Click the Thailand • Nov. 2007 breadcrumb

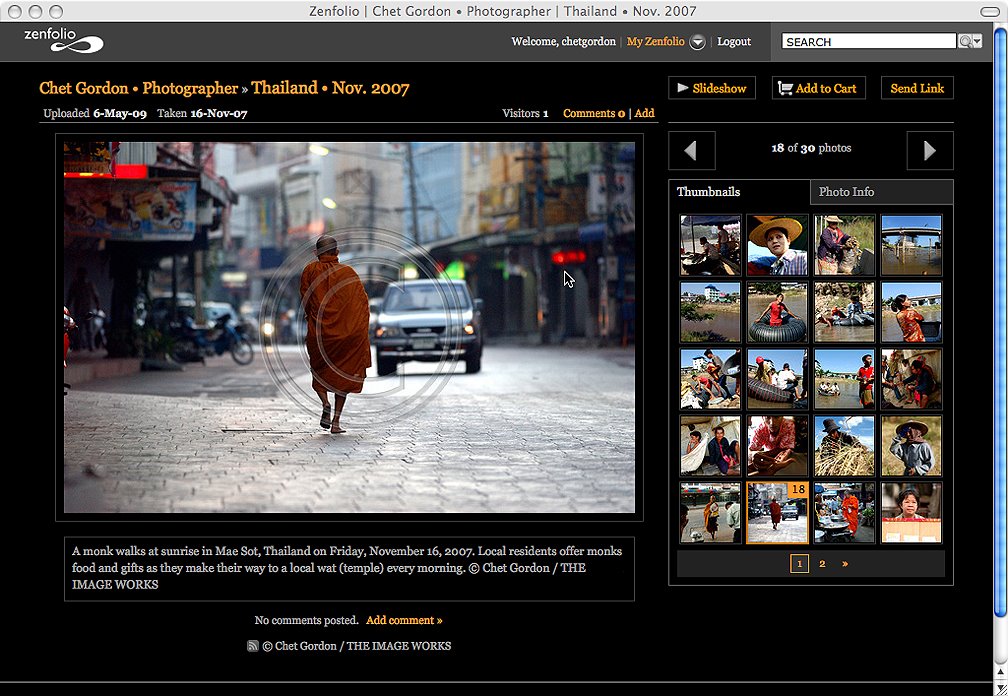[x=330, y=88]
